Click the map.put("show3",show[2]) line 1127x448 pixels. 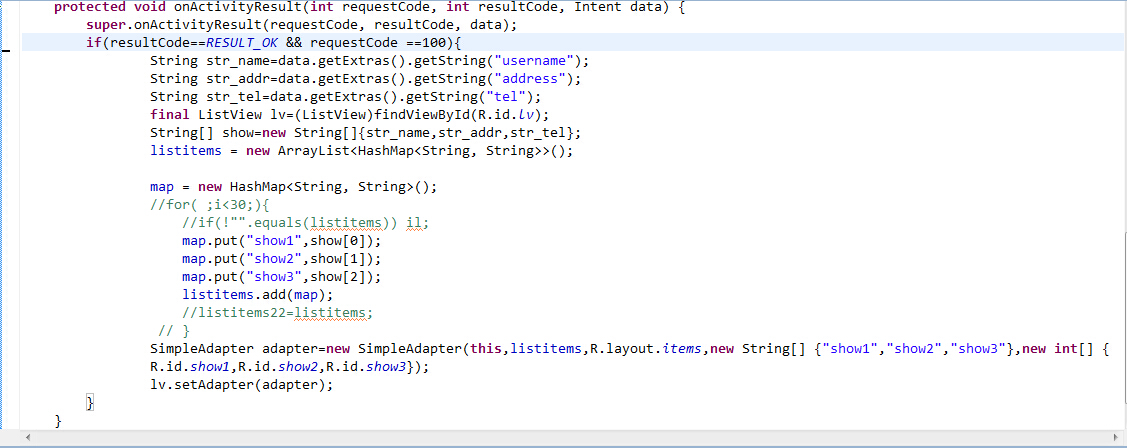coord(282,277)
